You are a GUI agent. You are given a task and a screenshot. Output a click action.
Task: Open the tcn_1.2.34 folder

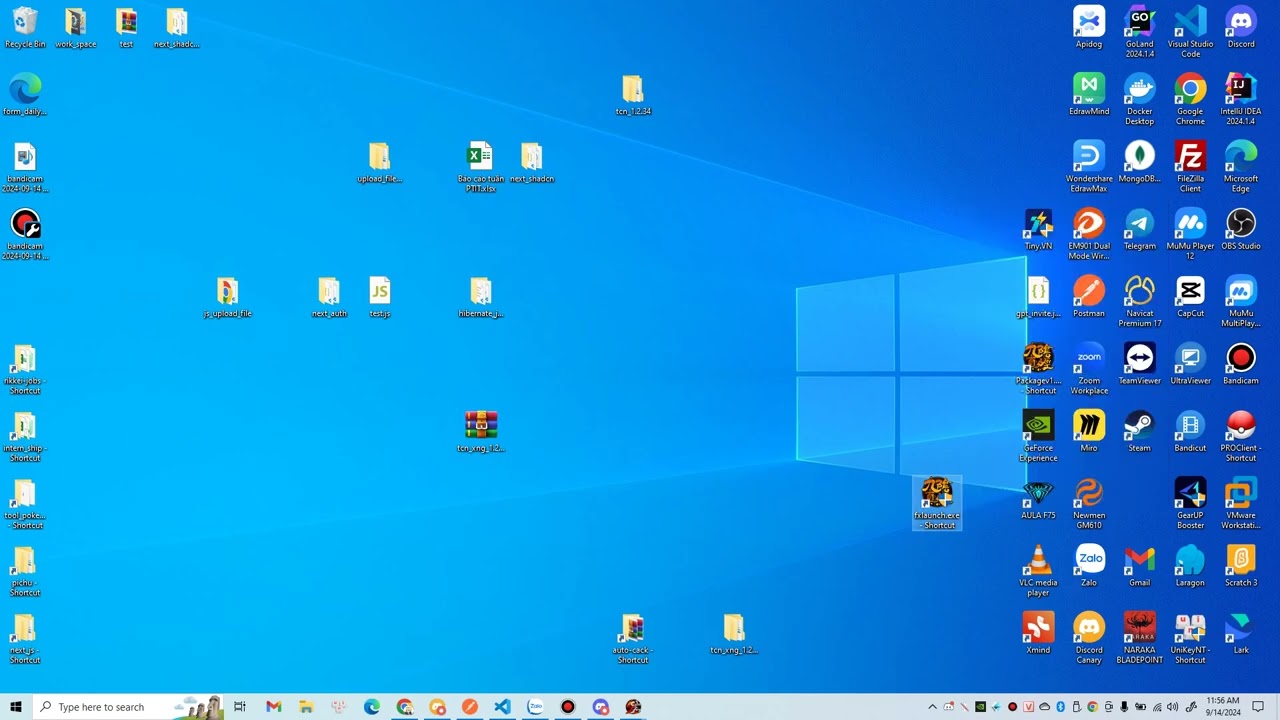(633, 95)
